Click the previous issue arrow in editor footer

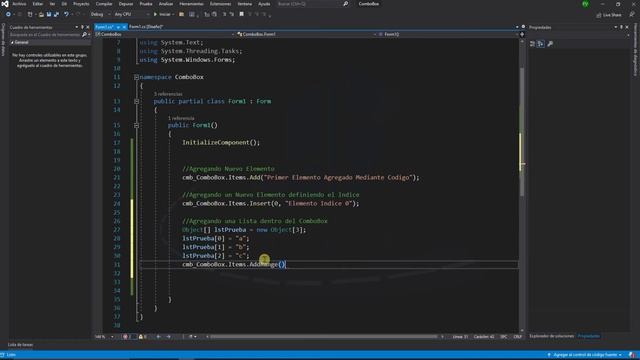pos(159,337)
